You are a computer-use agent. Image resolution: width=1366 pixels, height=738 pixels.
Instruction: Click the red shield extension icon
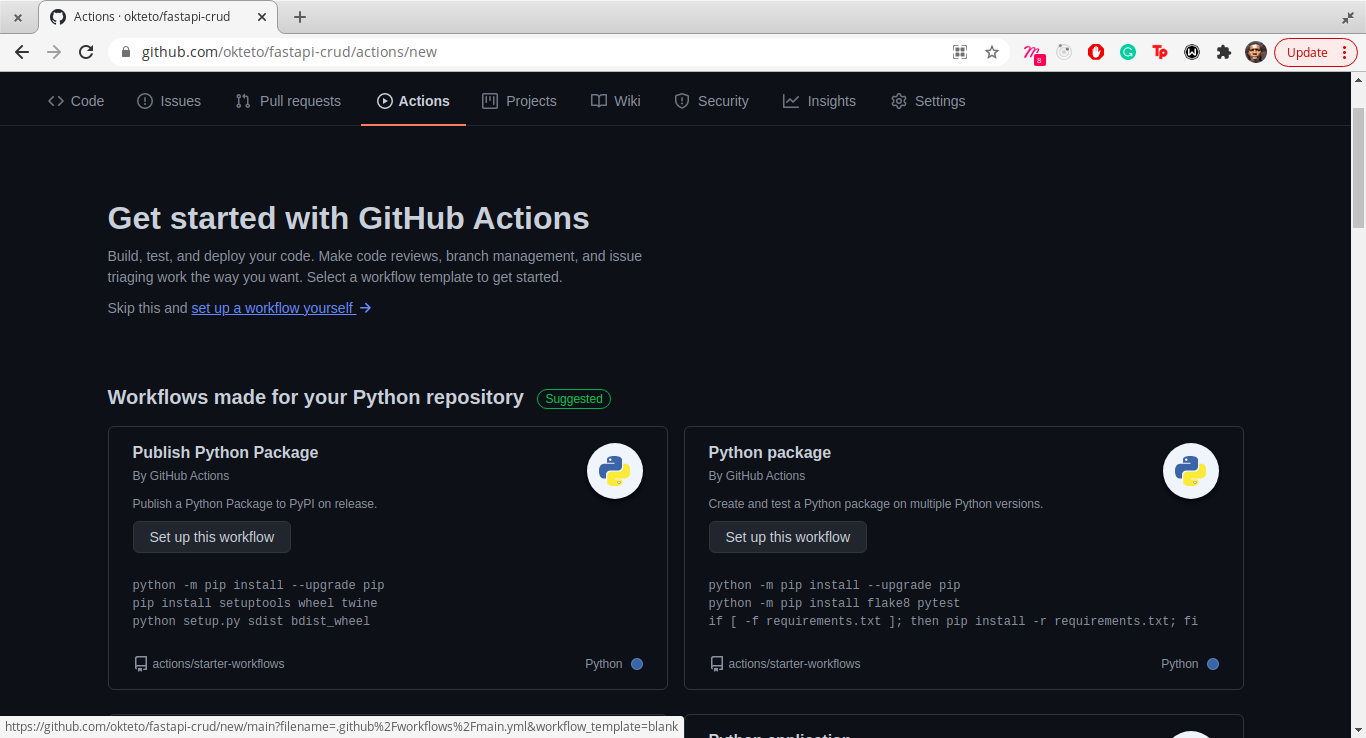pos(1096,52)
